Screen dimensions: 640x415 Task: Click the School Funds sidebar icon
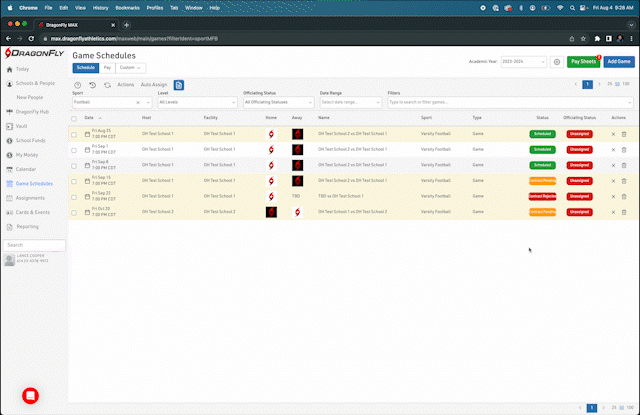(x=10, y=141)
